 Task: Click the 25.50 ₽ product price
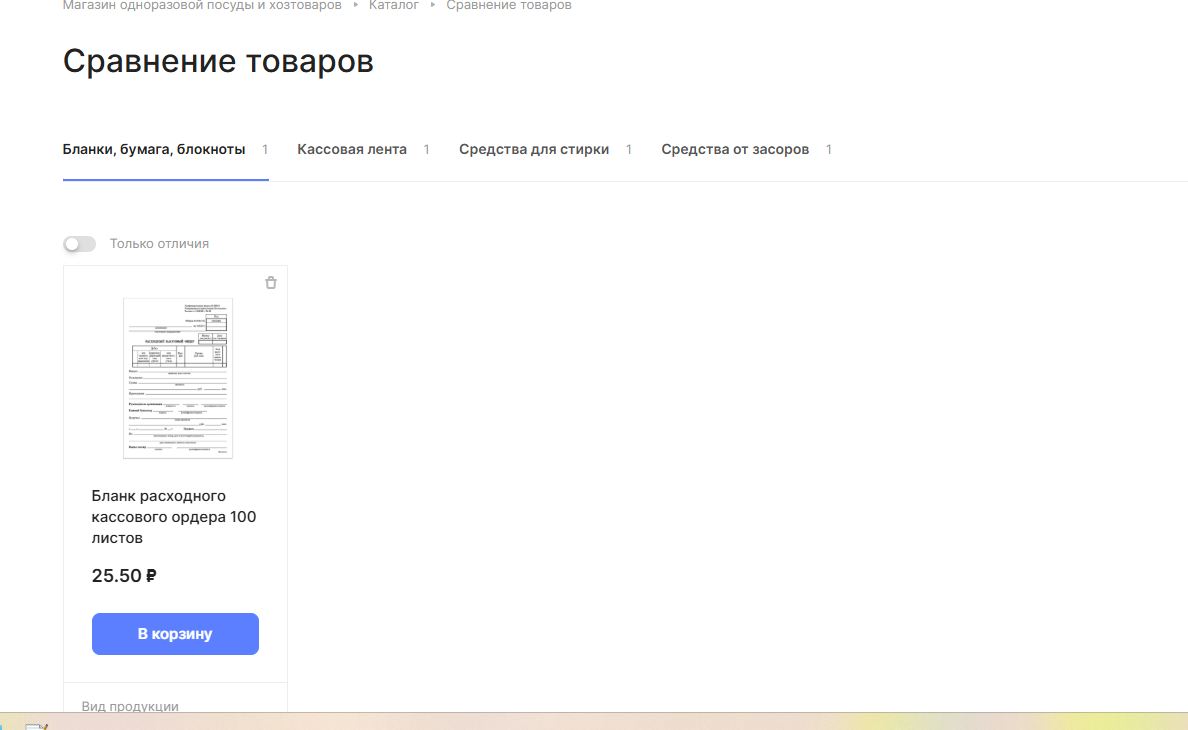(x=124, y=576)
